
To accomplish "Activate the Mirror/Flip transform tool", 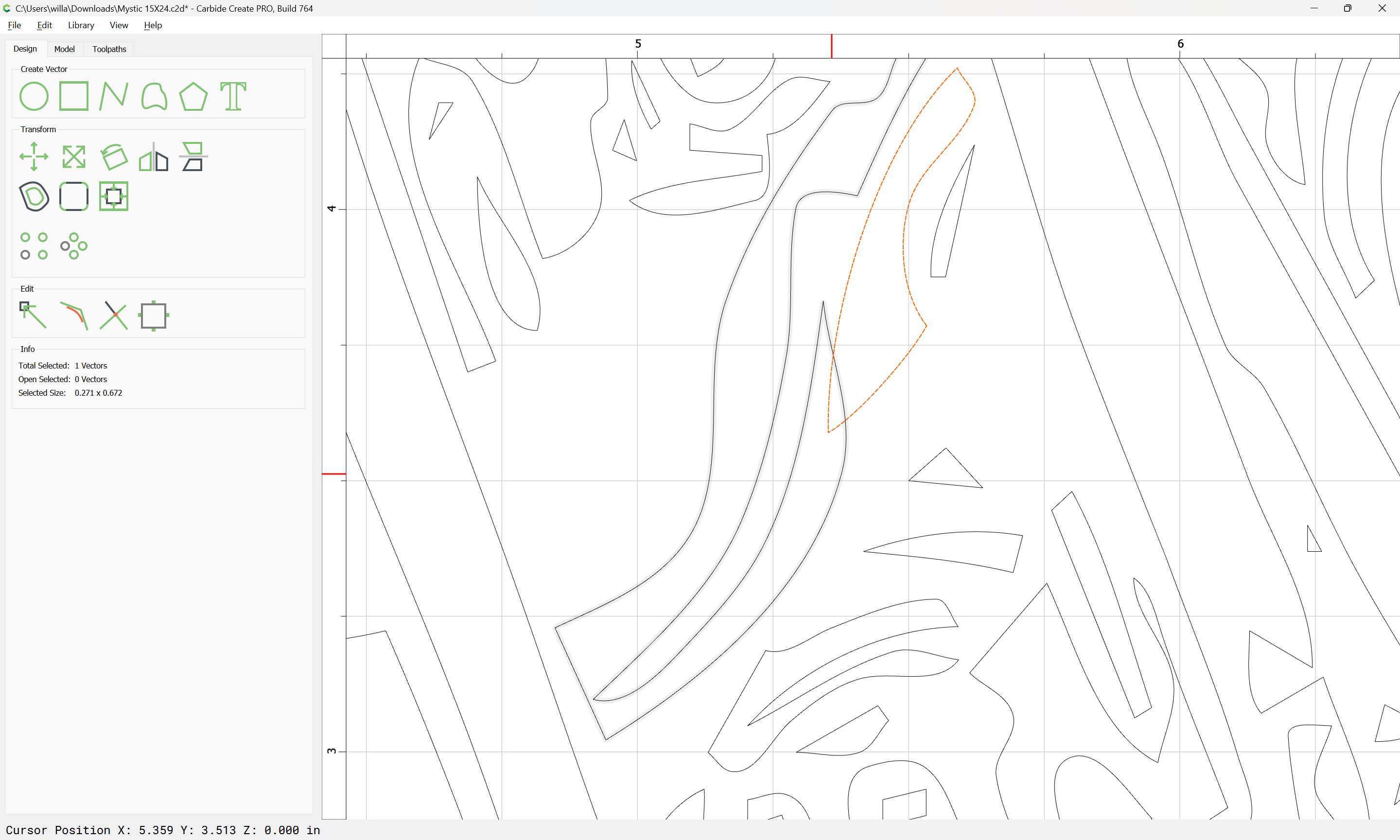I will click(153, 157).
